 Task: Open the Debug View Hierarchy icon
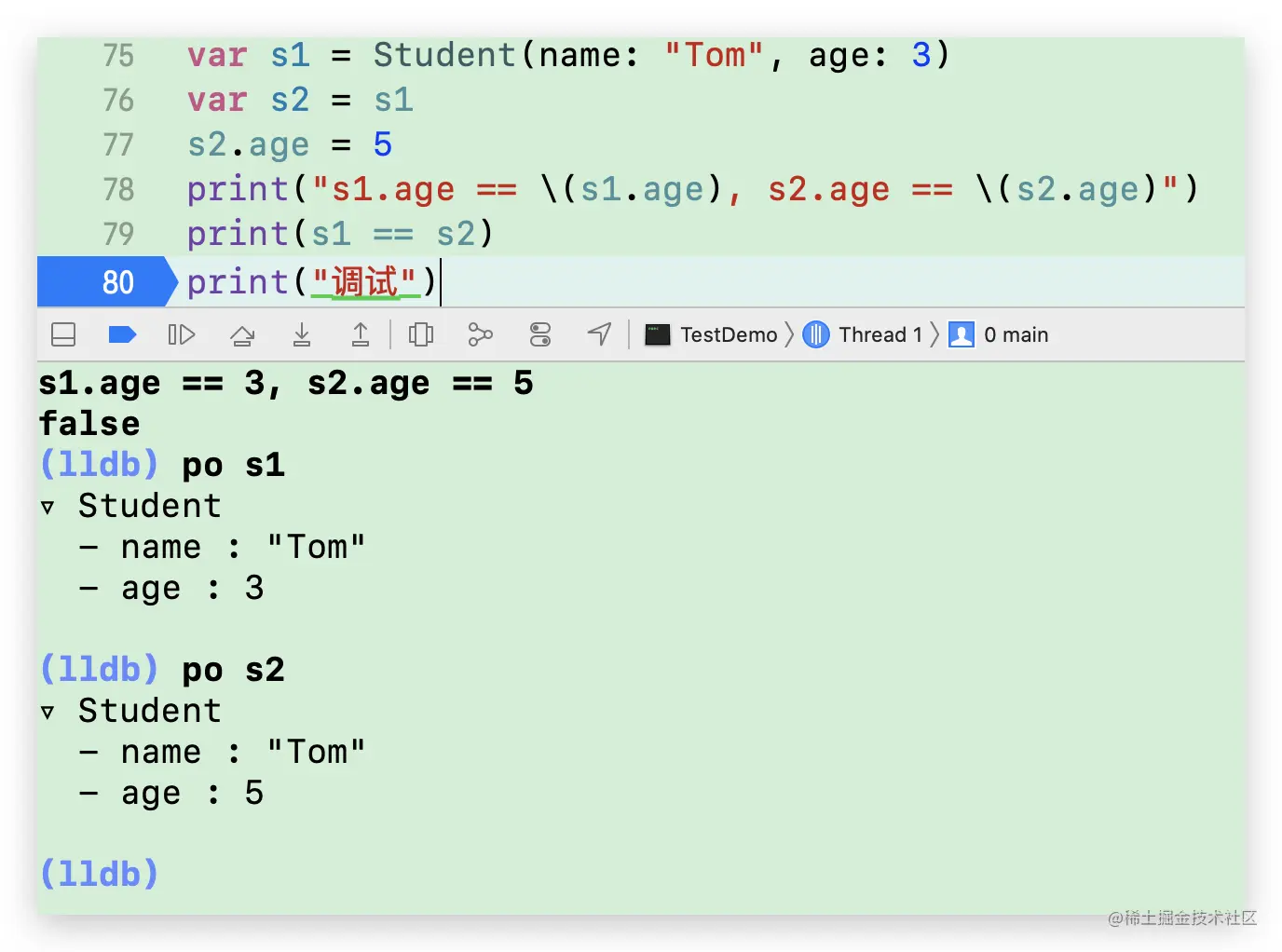coord(421,334)
